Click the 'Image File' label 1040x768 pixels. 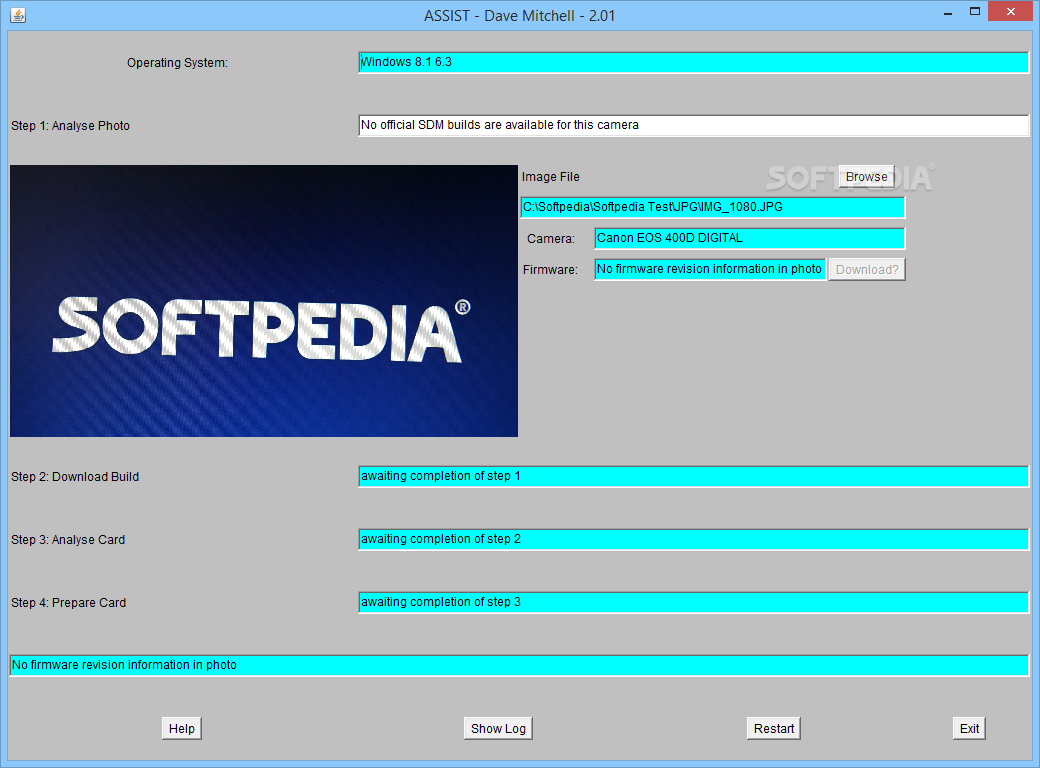click(551, 176)
